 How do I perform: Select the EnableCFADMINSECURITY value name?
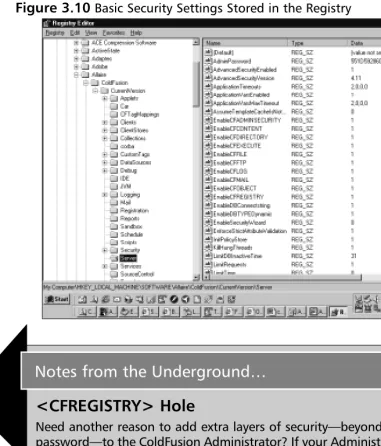click(247, 120)
